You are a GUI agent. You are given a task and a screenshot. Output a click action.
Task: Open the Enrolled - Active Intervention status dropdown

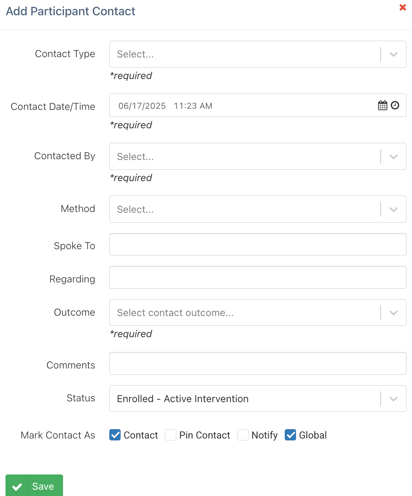(x=258, y=399)
